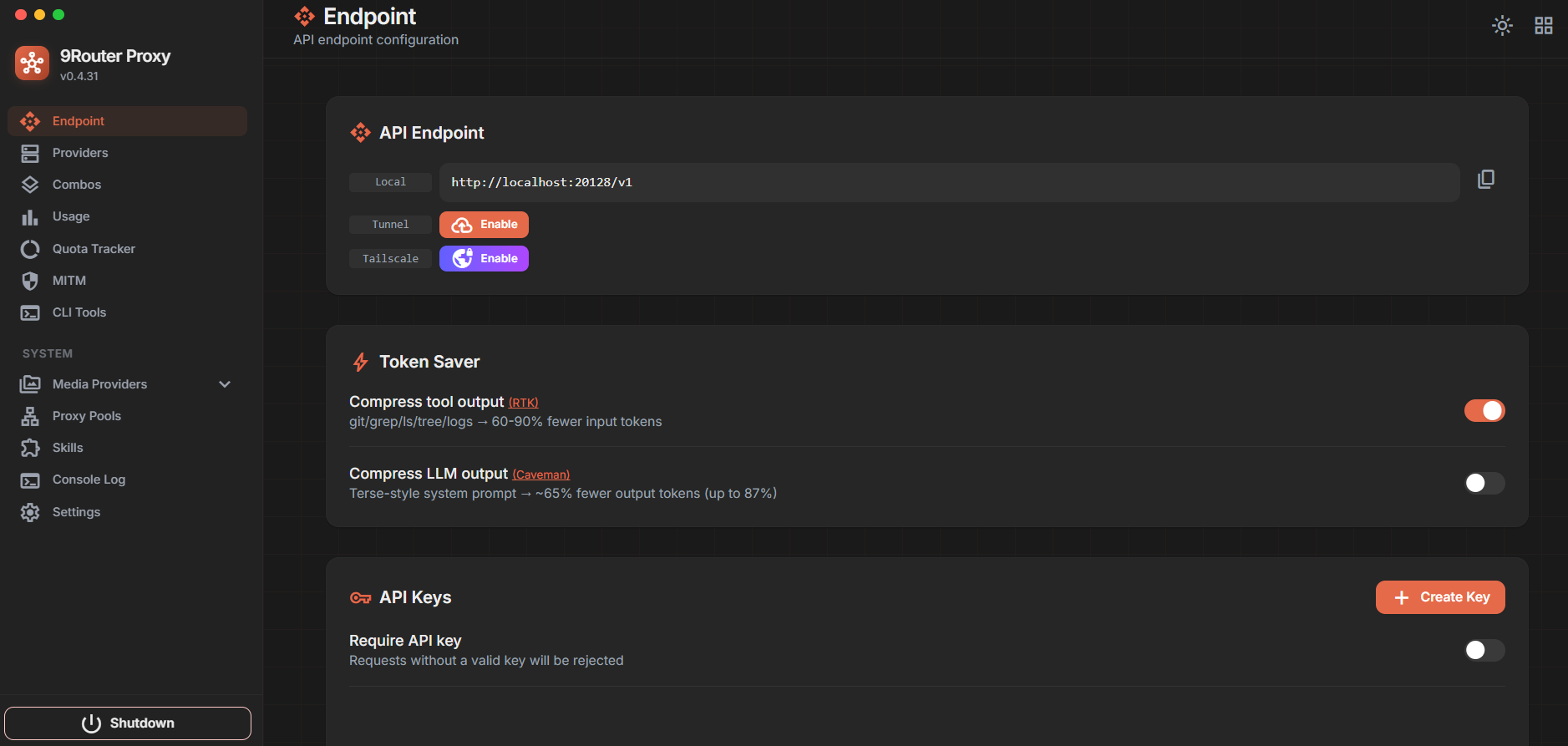1568x746 pixels.
Task: Switch theme with the sun icon
Action: pos(1502,26)
